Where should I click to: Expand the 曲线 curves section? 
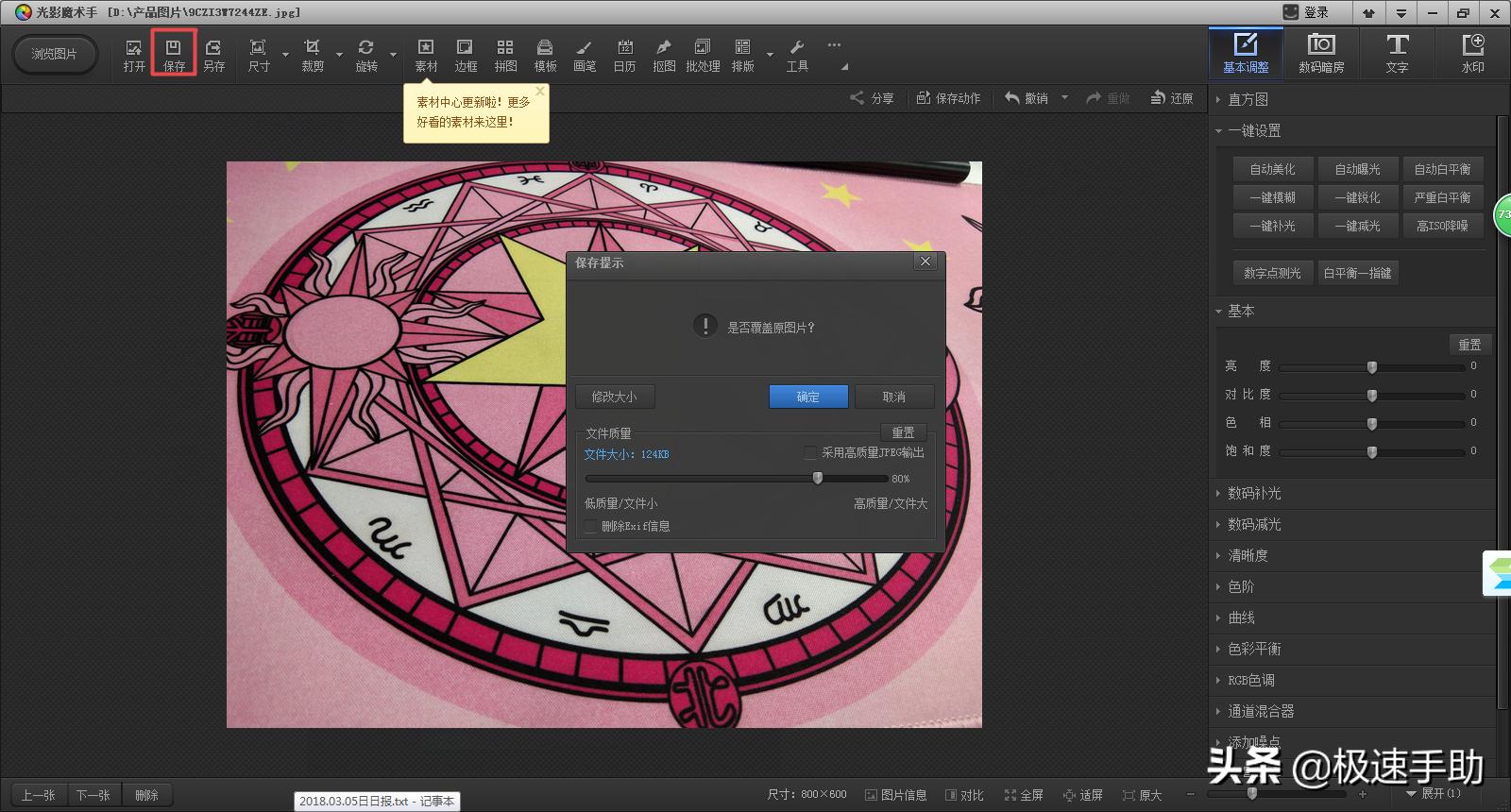click(1241, 617)
